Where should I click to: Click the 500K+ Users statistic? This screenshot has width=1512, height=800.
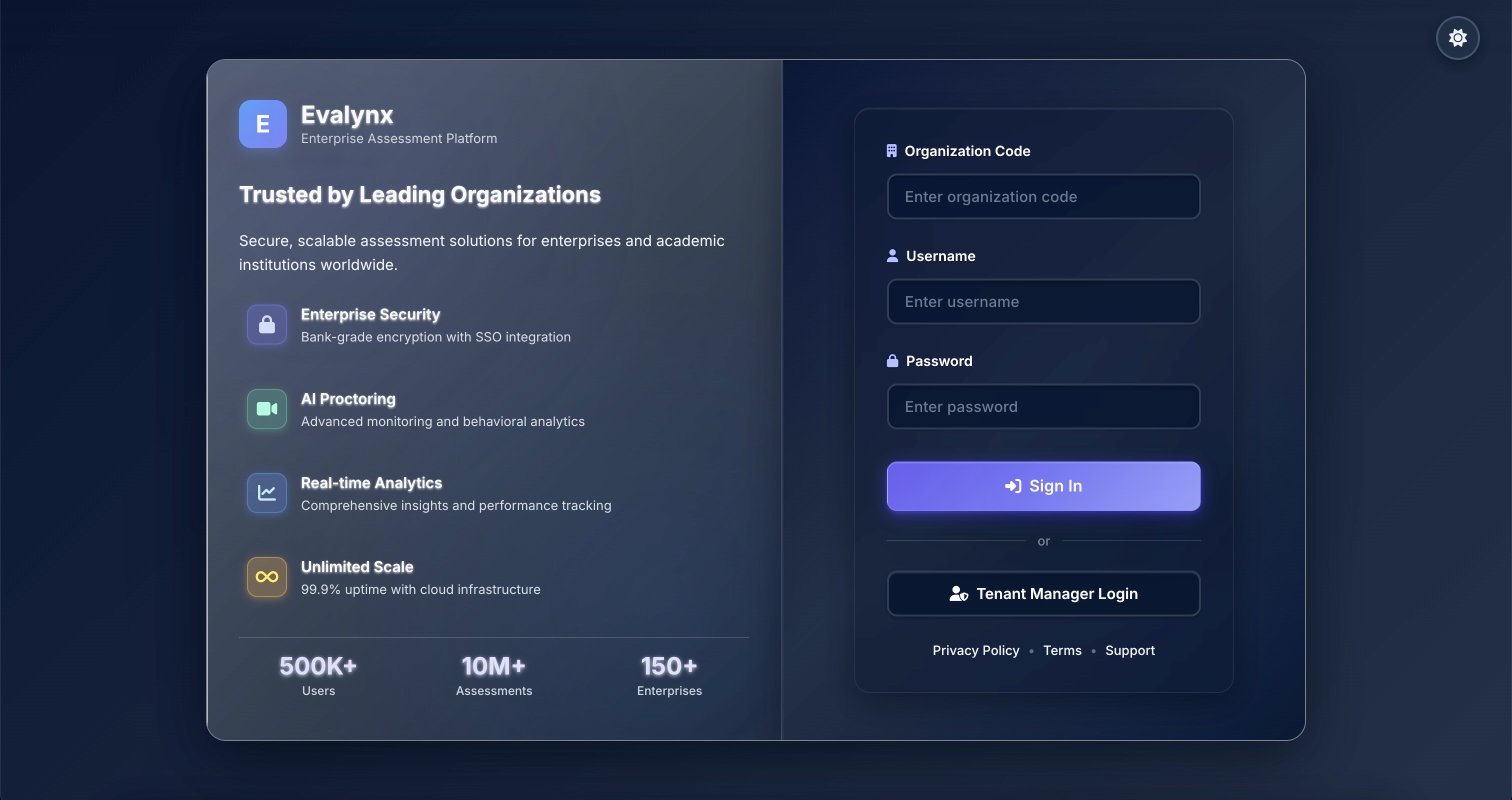[x=318, y=675]
